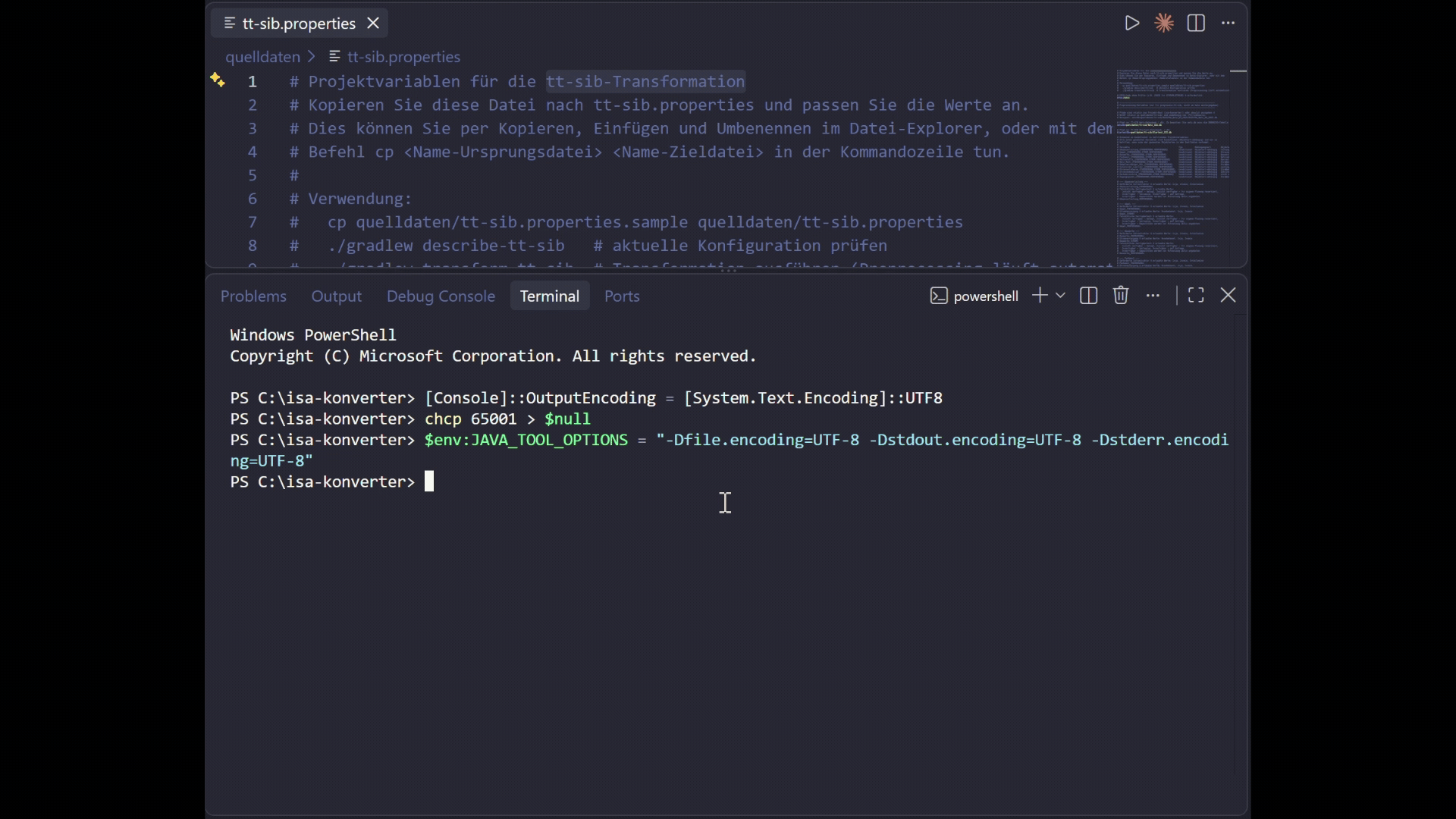Split the editor to the right

click(1196, 24)
